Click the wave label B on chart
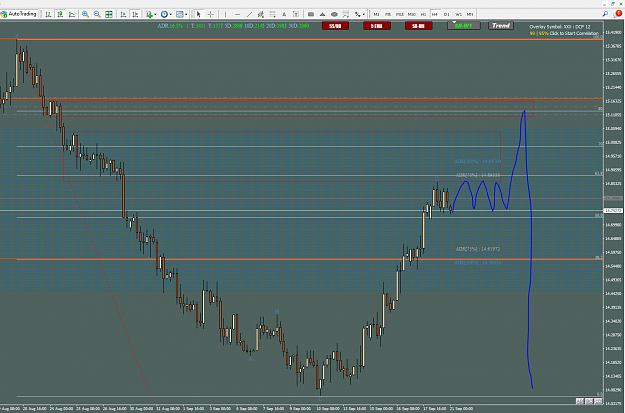This screenshot has height=413, width=625. click(277, 311)
